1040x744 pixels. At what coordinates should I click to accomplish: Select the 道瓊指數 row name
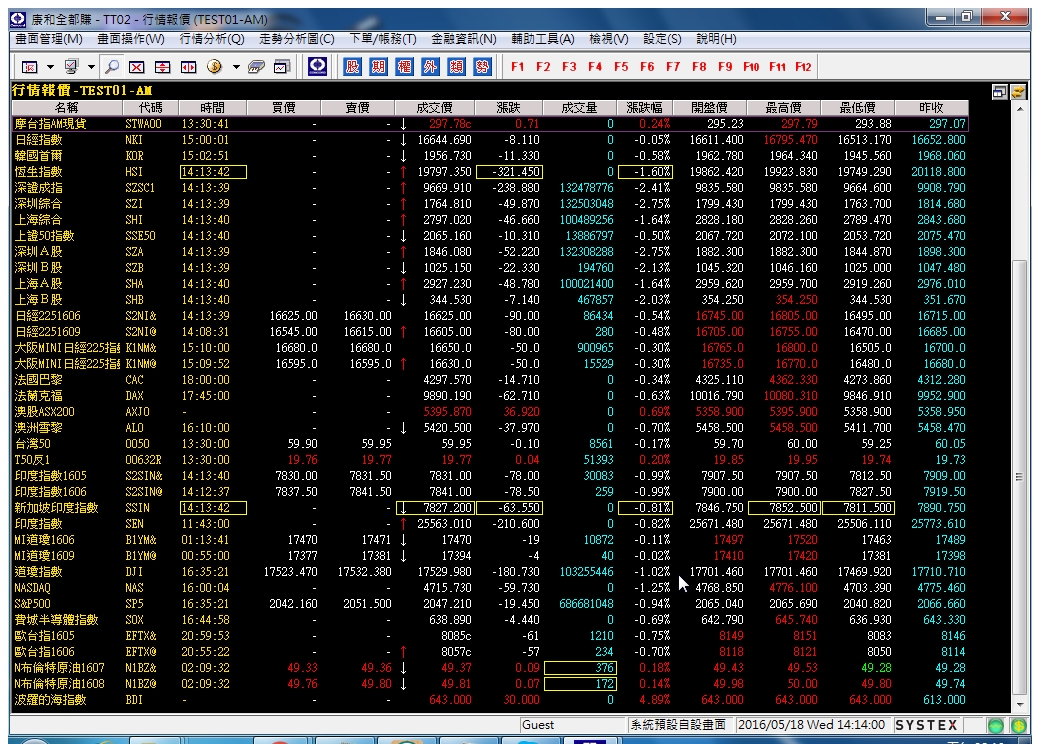click(38, 572)
